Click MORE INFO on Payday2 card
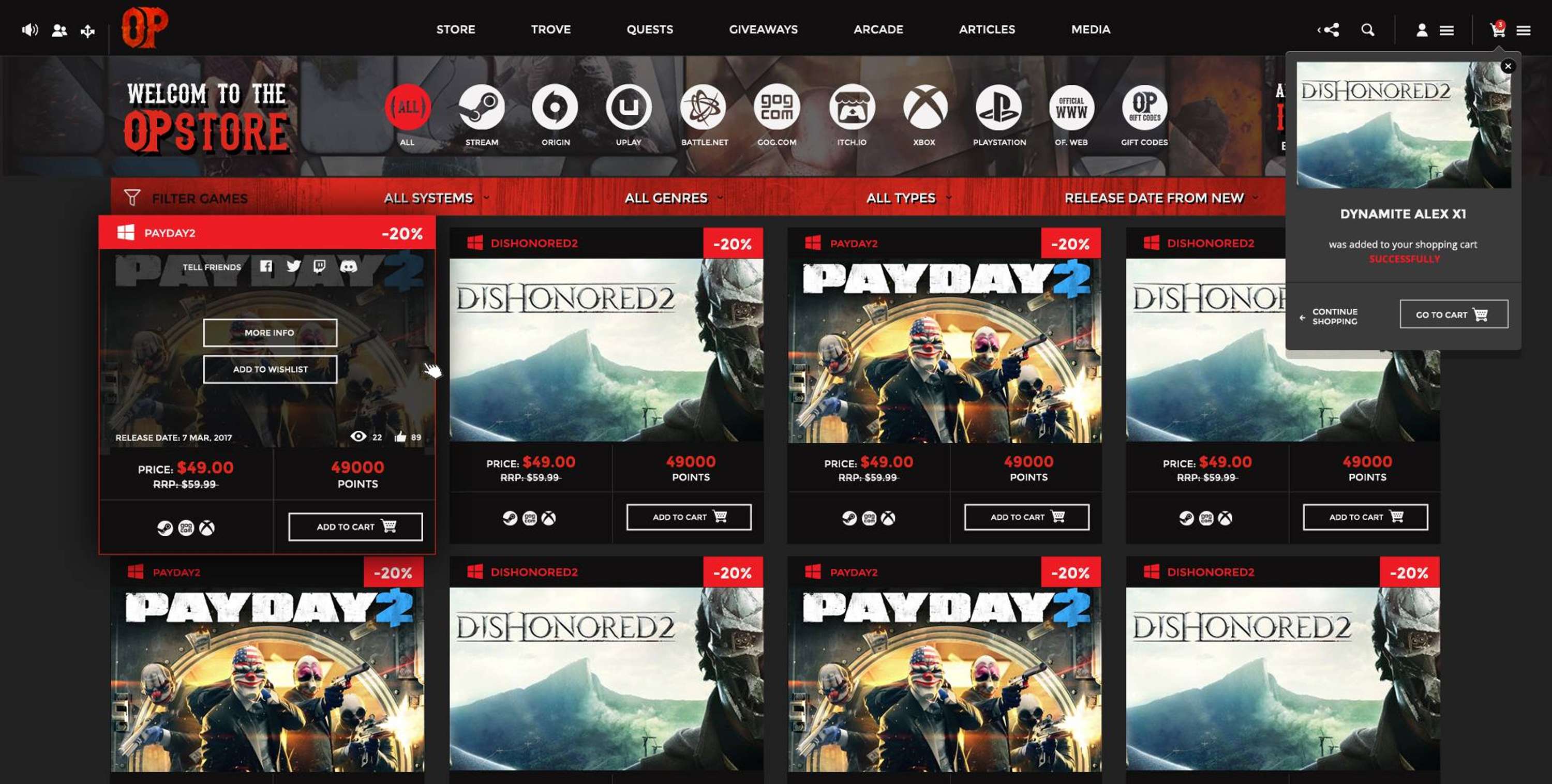 pyautogui.click(x=270, y=333)
